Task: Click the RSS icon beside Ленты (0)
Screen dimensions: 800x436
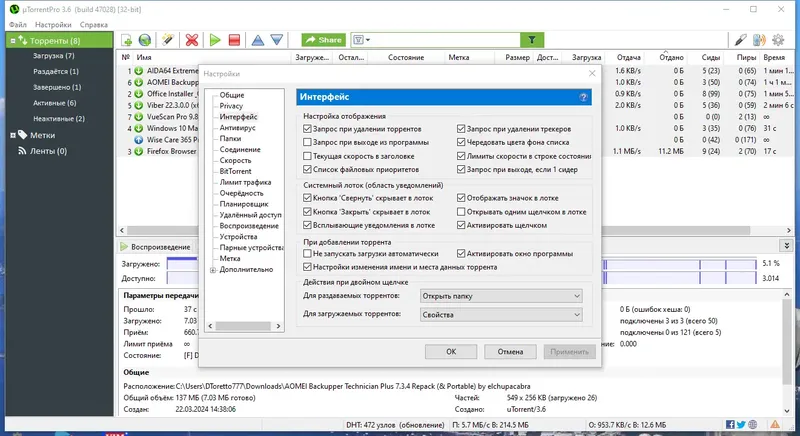Action: click(22, 150)
